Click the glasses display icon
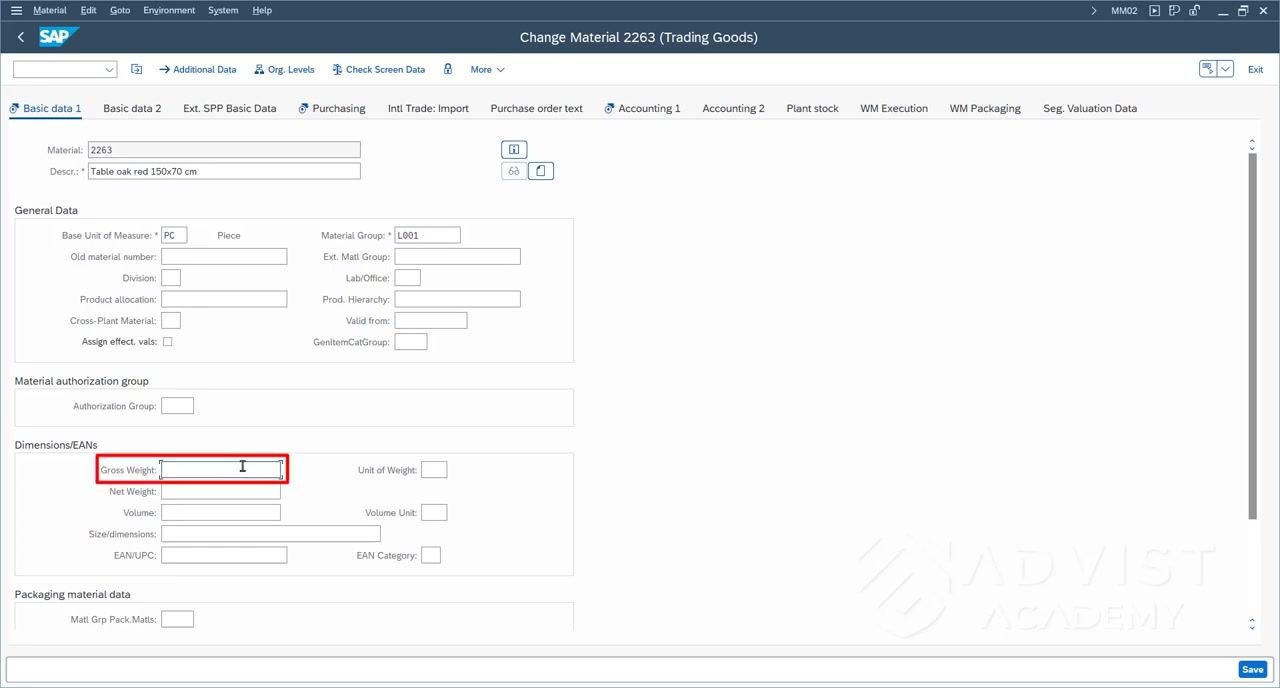1280x688 pixels. click(514, 171)
